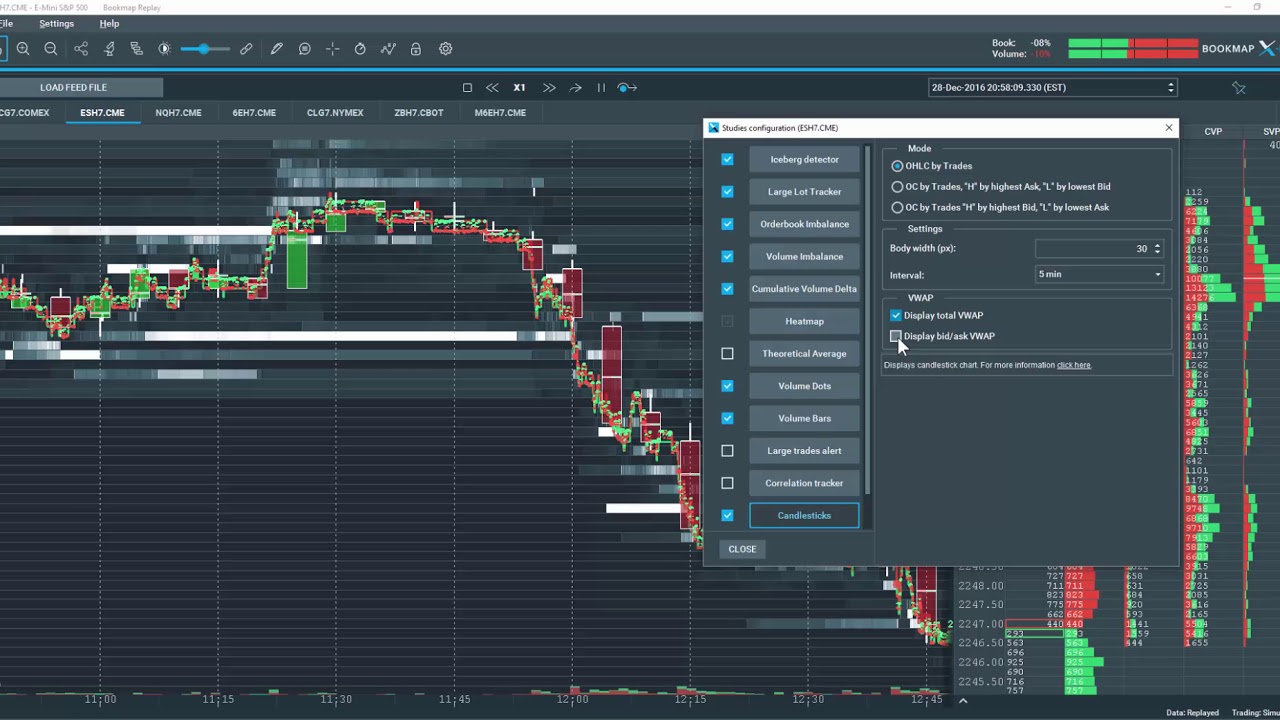This screenshot has height=720, width=1280.
Task: Click the speech bubble note icon
Action: click(305, 49)
